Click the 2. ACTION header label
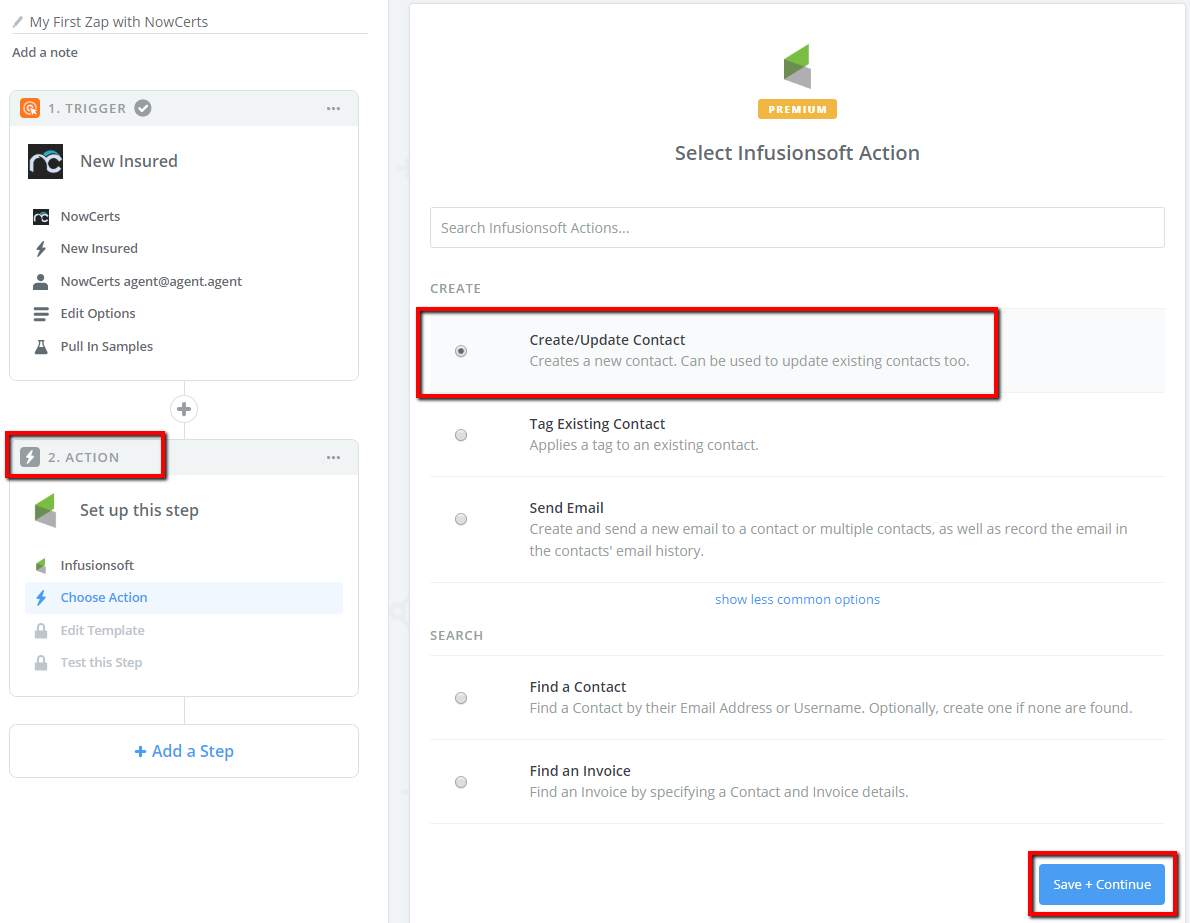Screen dimensions: 1190x923 pyautogui.click(x=83, y=458)
